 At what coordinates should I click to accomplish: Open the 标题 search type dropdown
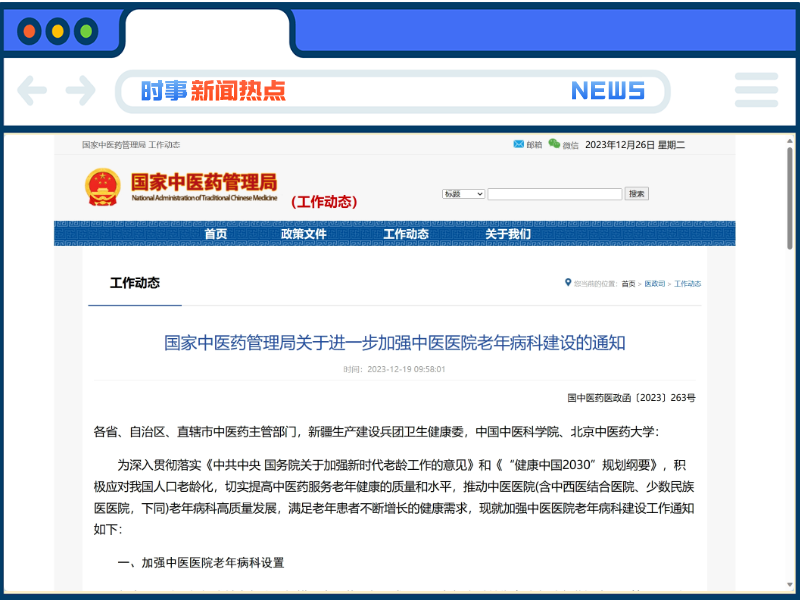(463, 193)
